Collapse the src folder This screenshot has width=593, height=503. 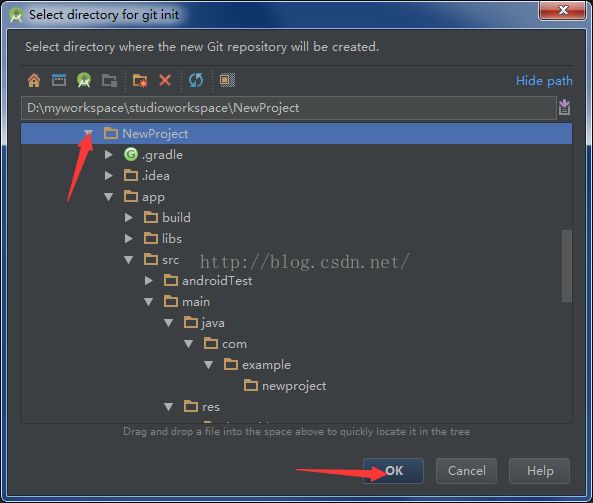(x=129, y=260)
